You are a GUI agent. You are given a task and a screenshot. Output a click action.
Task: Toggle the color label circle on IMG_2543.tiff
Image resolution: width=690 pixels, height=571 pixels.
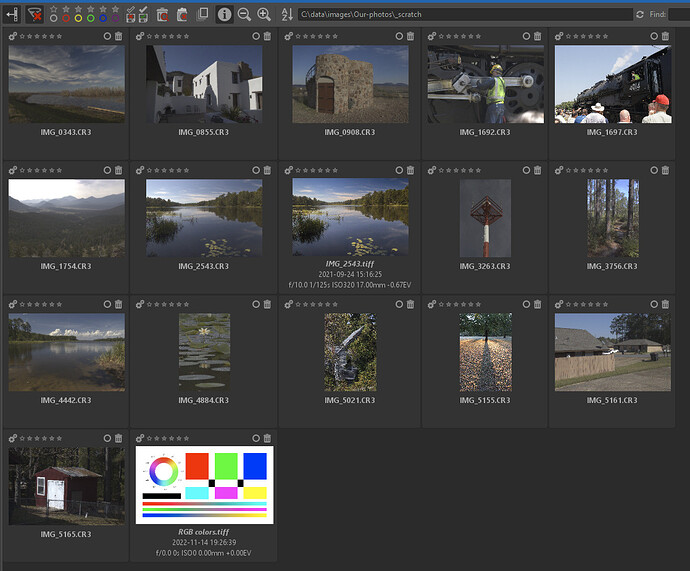400,170
